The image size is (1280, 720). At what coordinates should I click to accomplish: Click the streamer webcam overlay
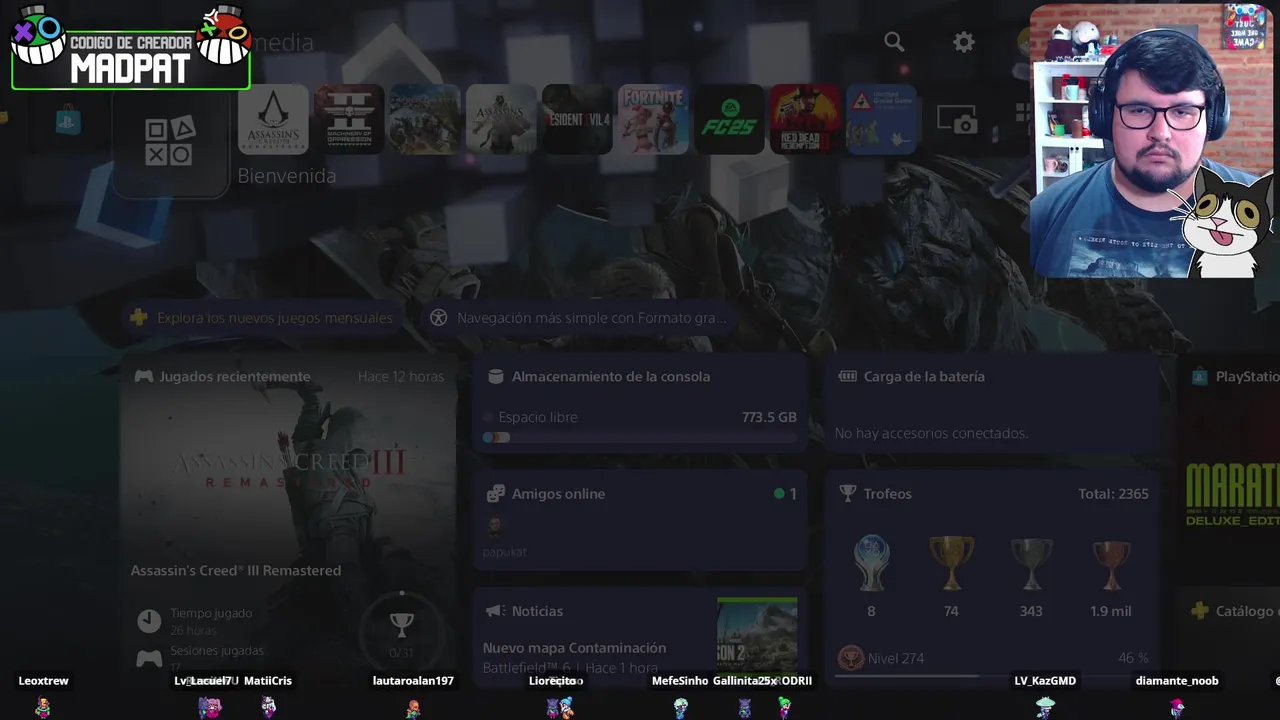pos(1152,140)
